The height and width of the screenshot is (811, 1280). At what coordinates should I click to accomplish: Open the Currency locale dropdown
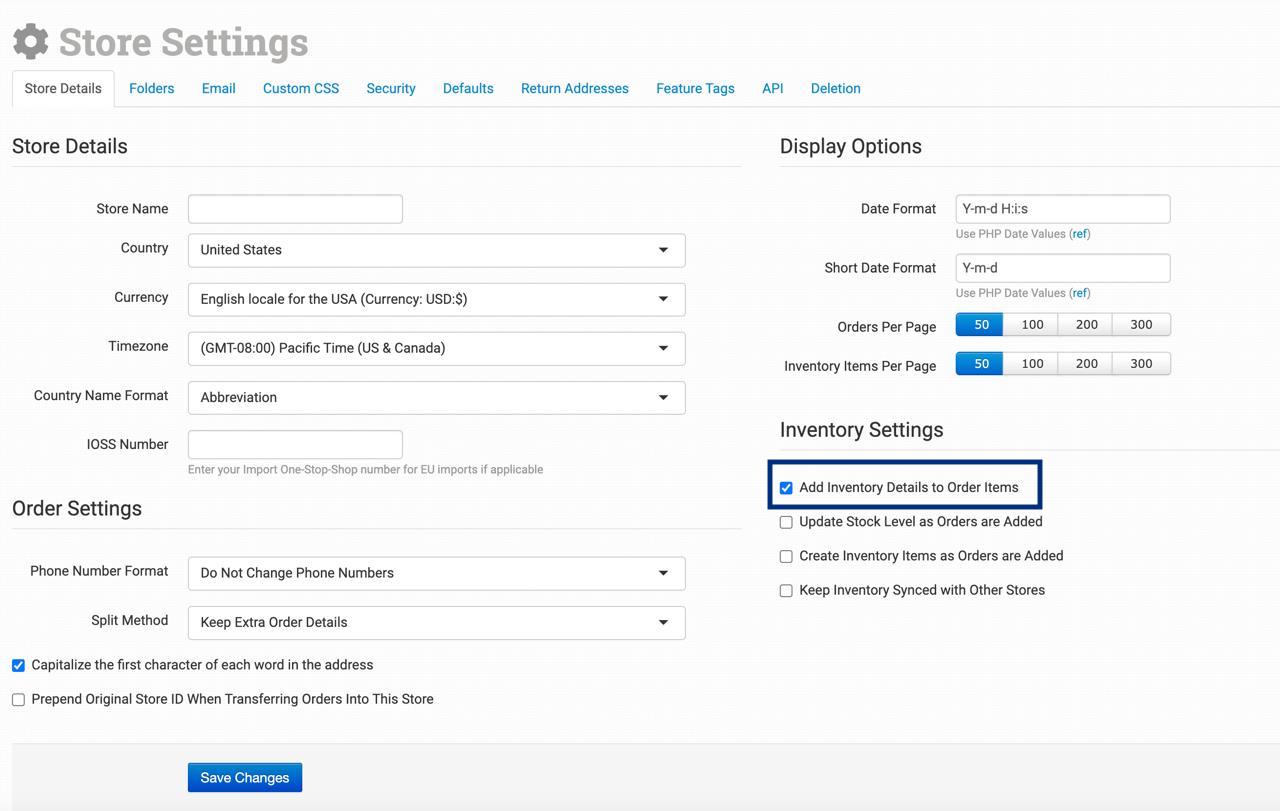[436, 299]
